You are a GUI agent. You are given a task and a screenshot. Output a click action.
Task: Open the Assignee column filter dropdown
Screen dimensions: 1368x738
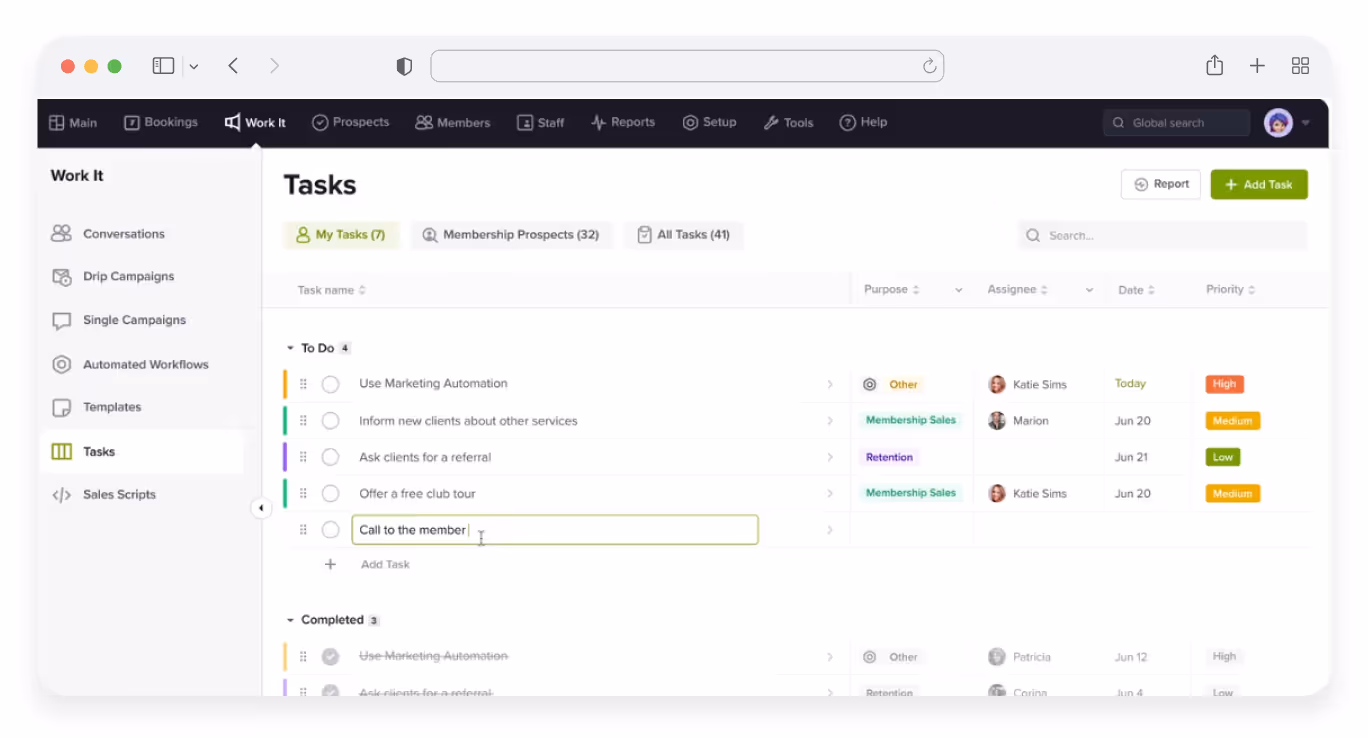[x=1089, y=291]
